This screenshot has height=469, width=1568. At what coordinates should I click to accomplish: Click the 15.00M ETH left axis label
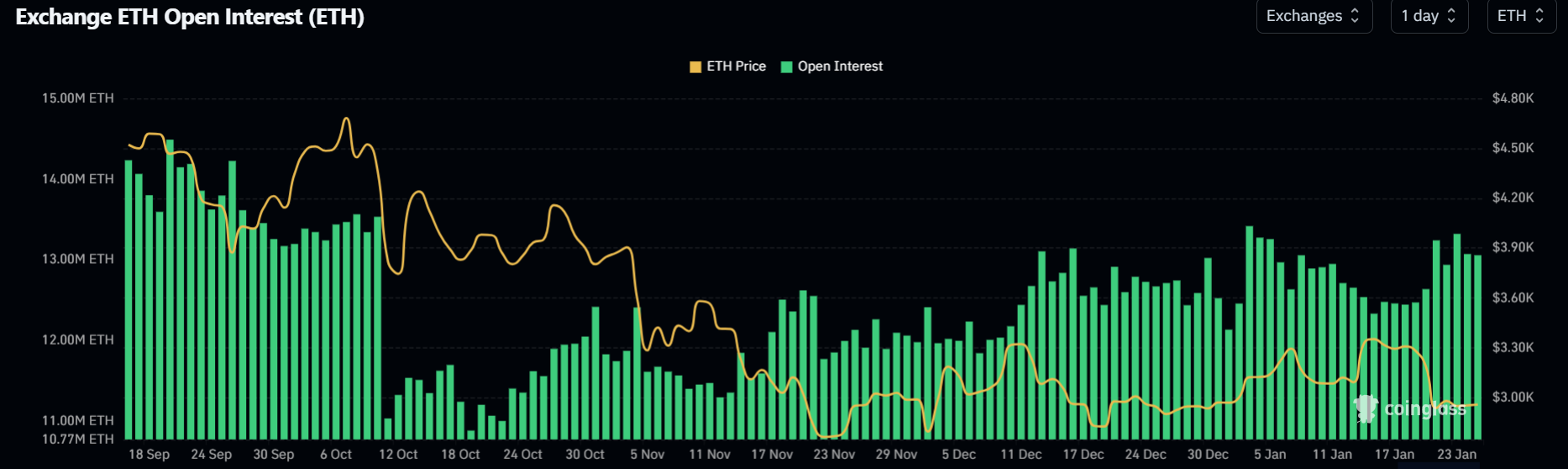tap(77, 98)
